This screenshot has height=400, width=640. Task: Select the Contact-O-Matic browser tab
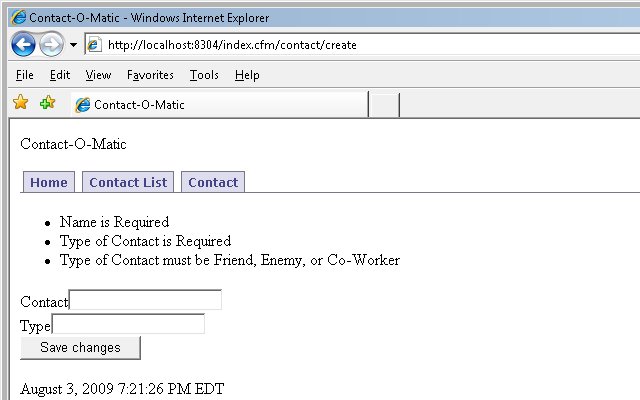click(x=220, y=105)
